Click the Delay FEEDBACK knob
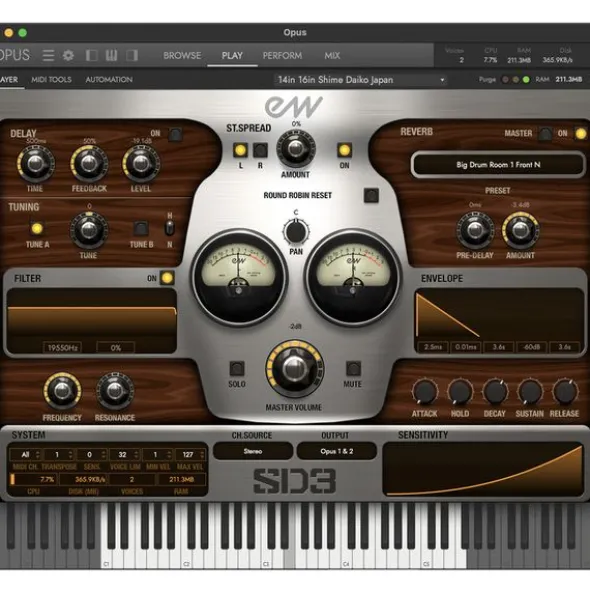The image size is (590, 591). 89,164
